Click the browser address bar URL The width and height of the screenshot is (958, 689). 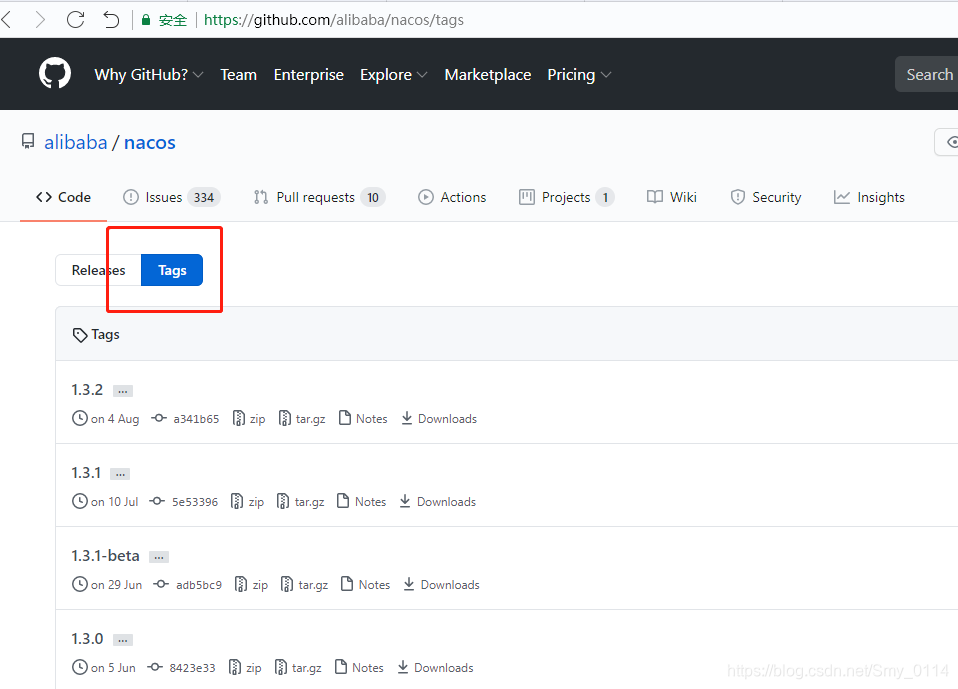click(x=334, y=20)
